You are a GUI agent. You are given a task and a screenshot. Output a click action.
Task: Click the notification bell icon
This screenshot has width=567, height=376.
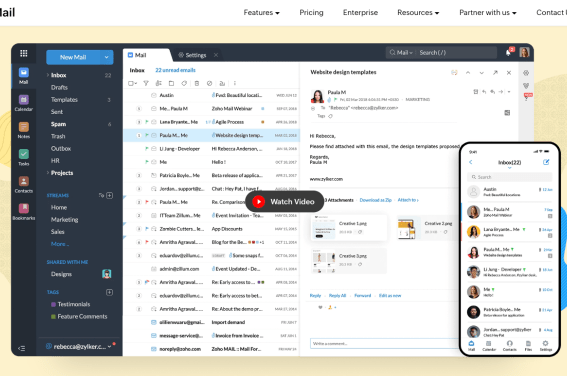click(x=508, y=53)
